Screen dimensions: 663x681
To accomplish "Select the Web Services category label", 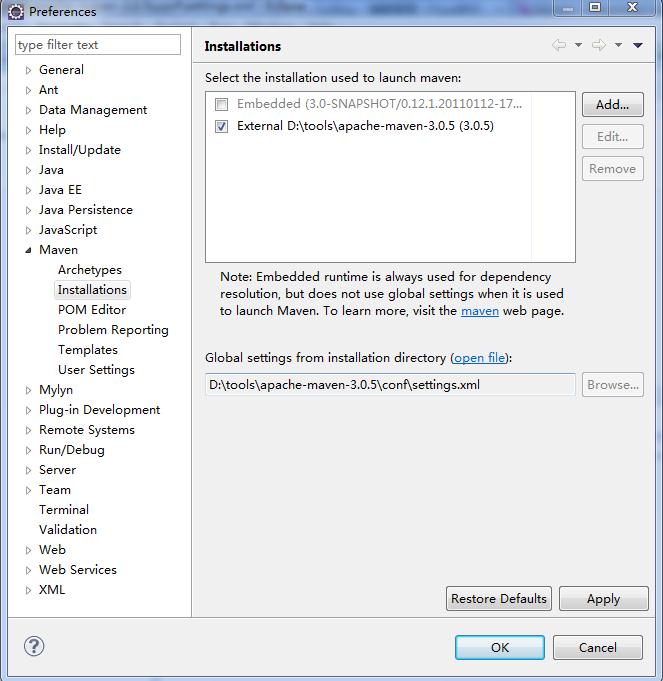I will 78,569.
